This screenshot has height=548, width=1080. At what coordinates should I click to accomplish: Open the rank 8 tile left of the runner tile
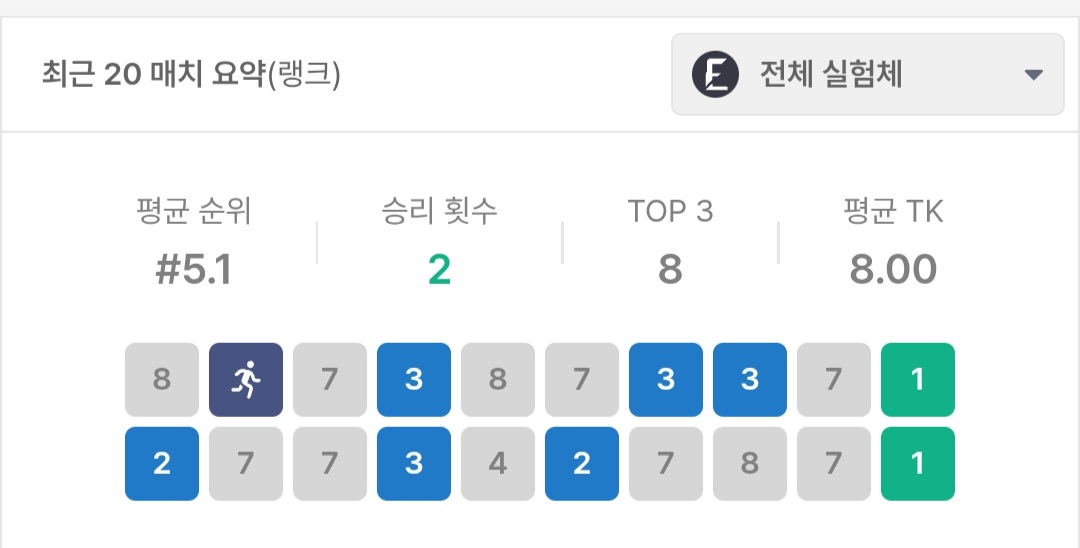click(162, 380)
